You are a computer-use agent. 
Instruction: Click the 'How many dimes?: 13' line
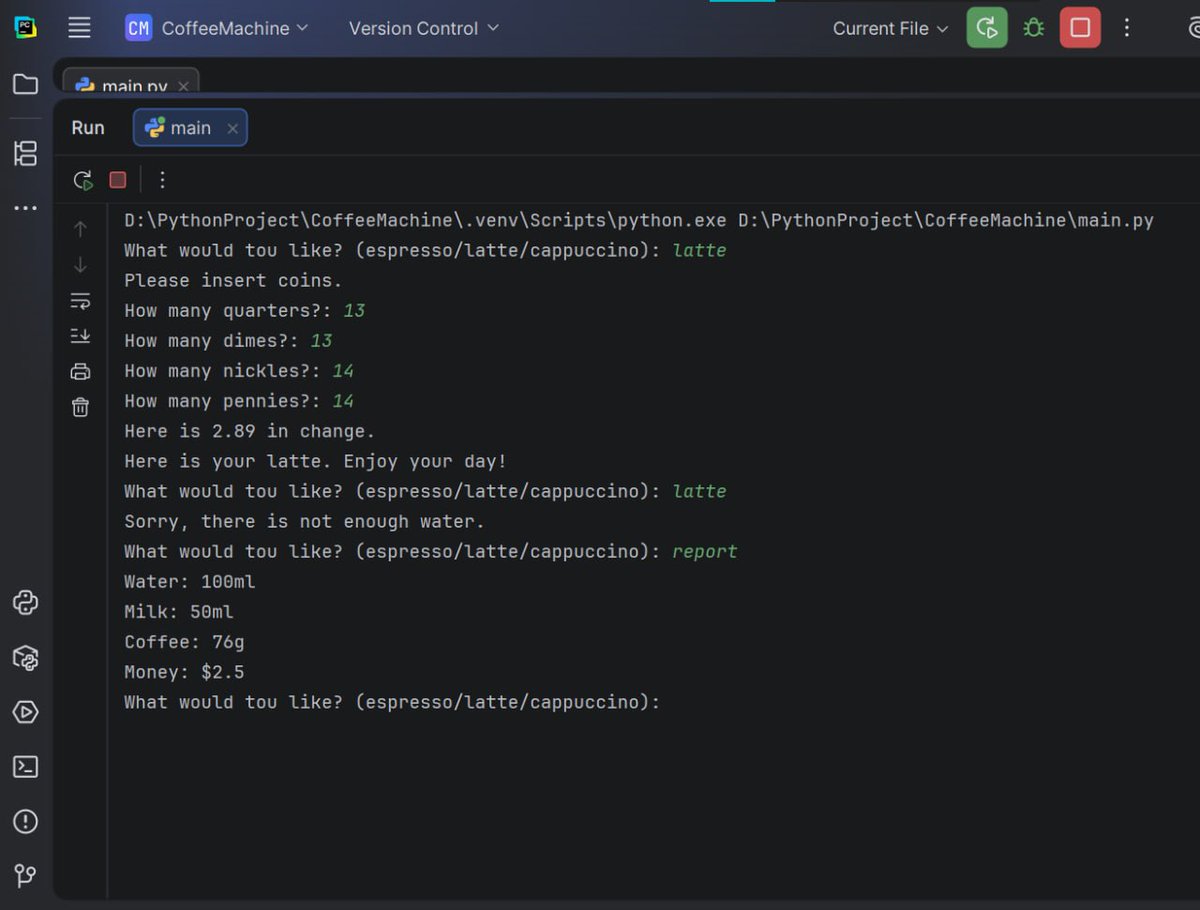tap(228, 340)
